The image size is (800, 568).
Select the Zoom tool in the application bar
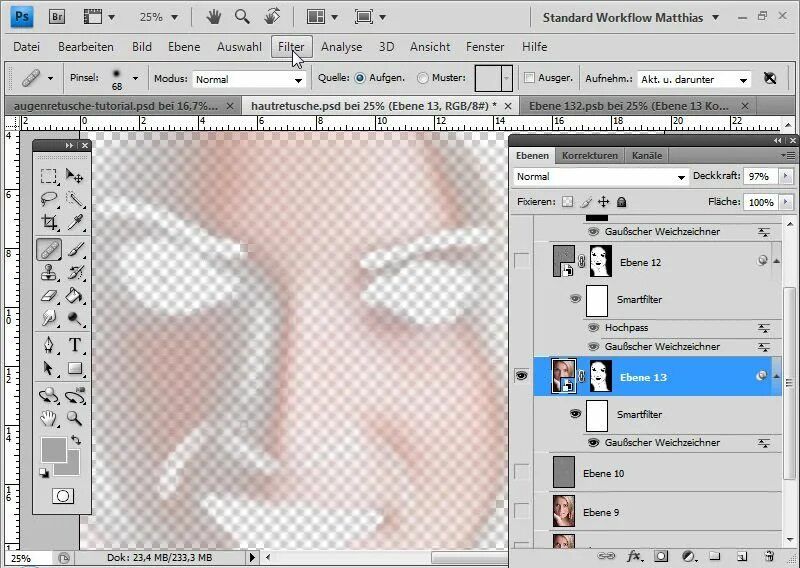pyautogui.click(x=242, y=17)
